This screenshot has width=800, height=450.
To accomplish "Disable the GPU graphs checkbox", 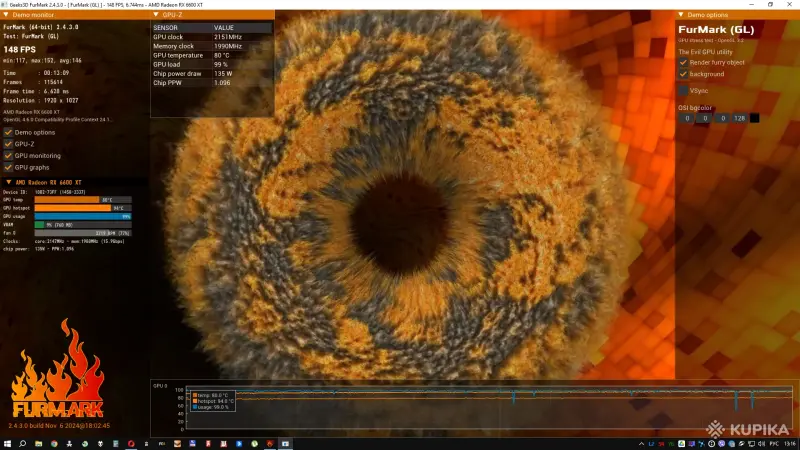I will click(8, 167).
